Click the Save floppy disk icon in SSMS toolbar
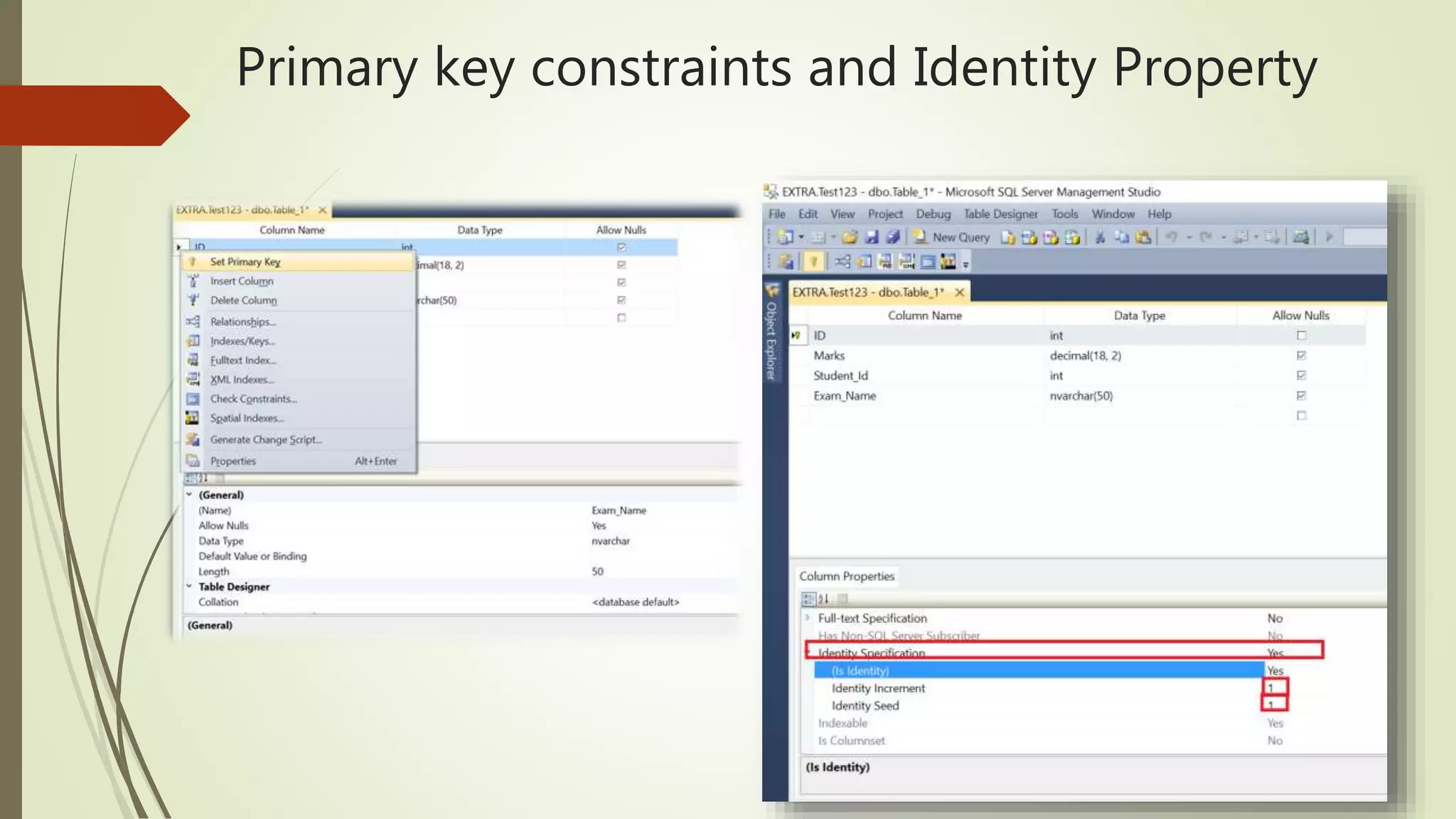Viewport: 1456px width, 819px height. point(872,237)
